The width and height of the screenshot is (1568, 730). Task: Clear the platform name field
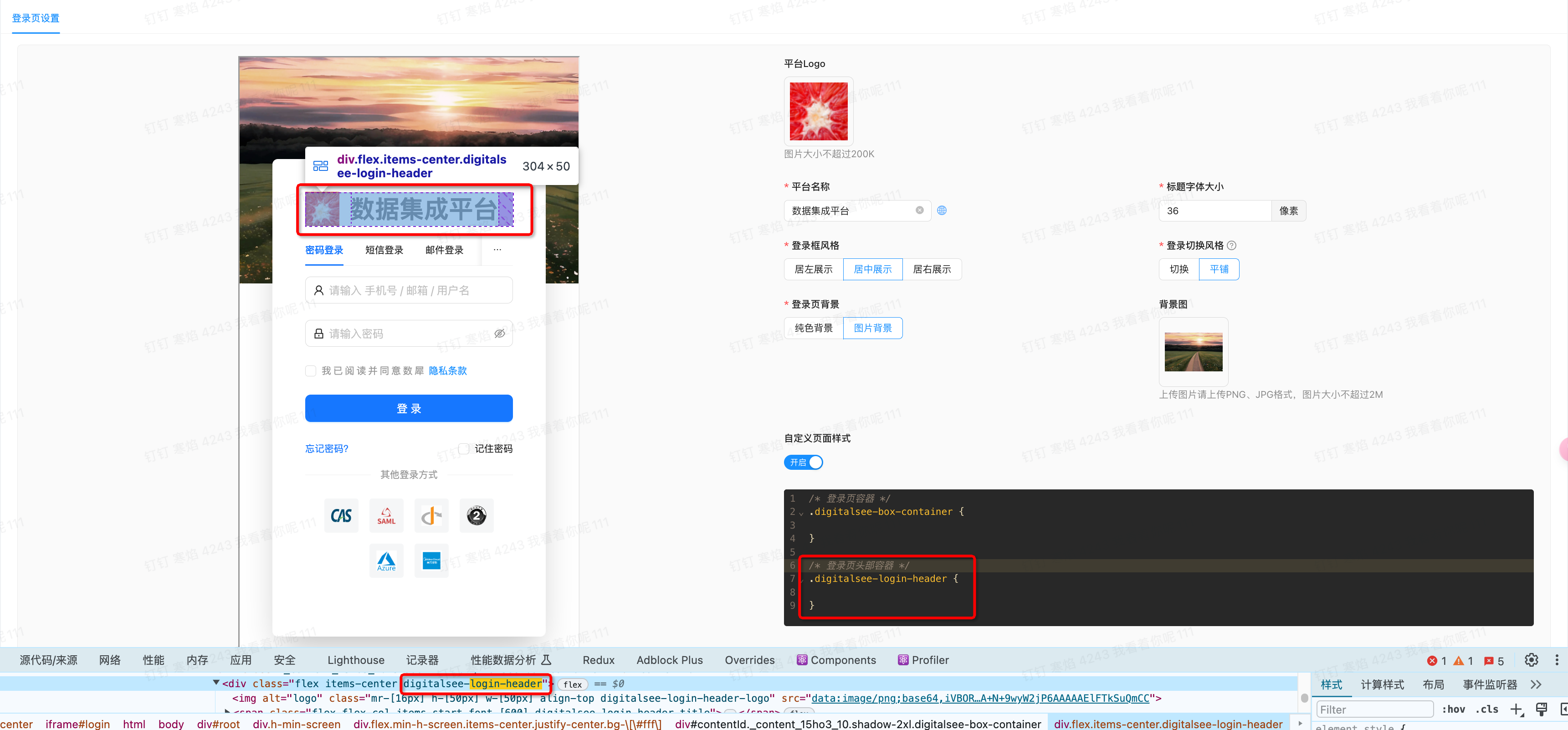[919, 210]
